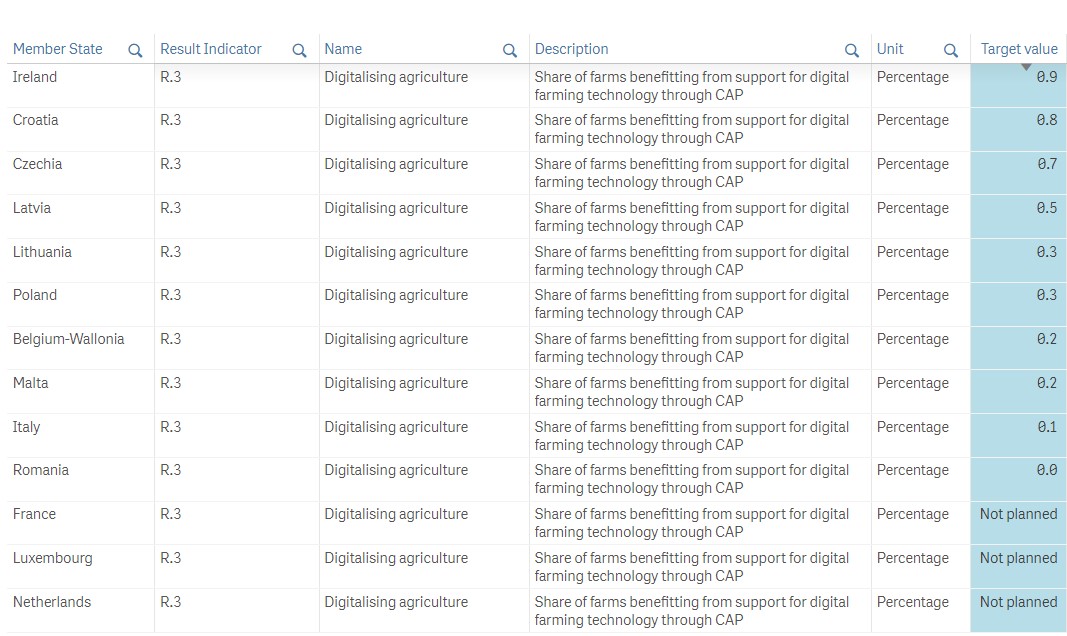Sort by the Description column header

[571, 49]
